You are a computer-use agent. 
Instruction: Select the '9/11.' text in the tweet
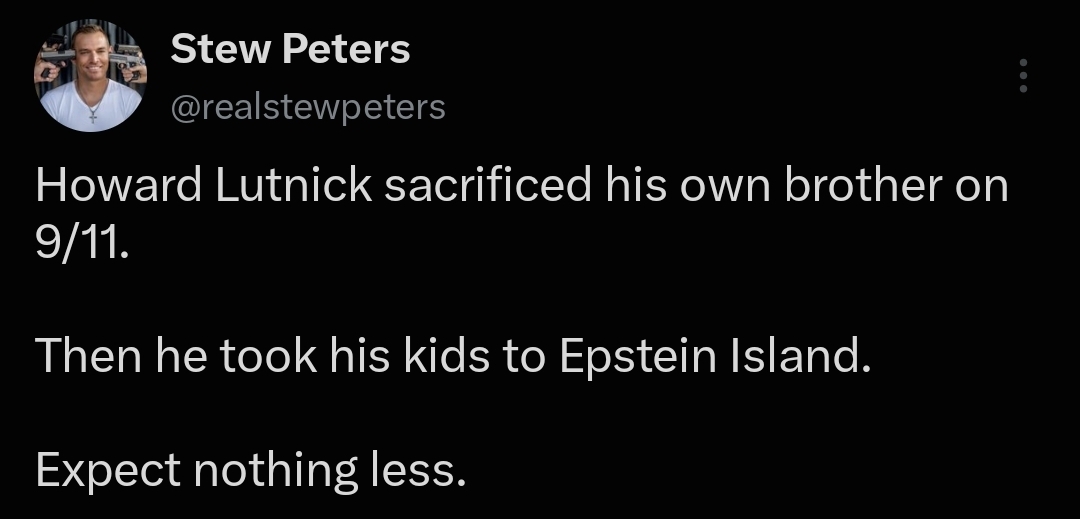pos(81,244)
